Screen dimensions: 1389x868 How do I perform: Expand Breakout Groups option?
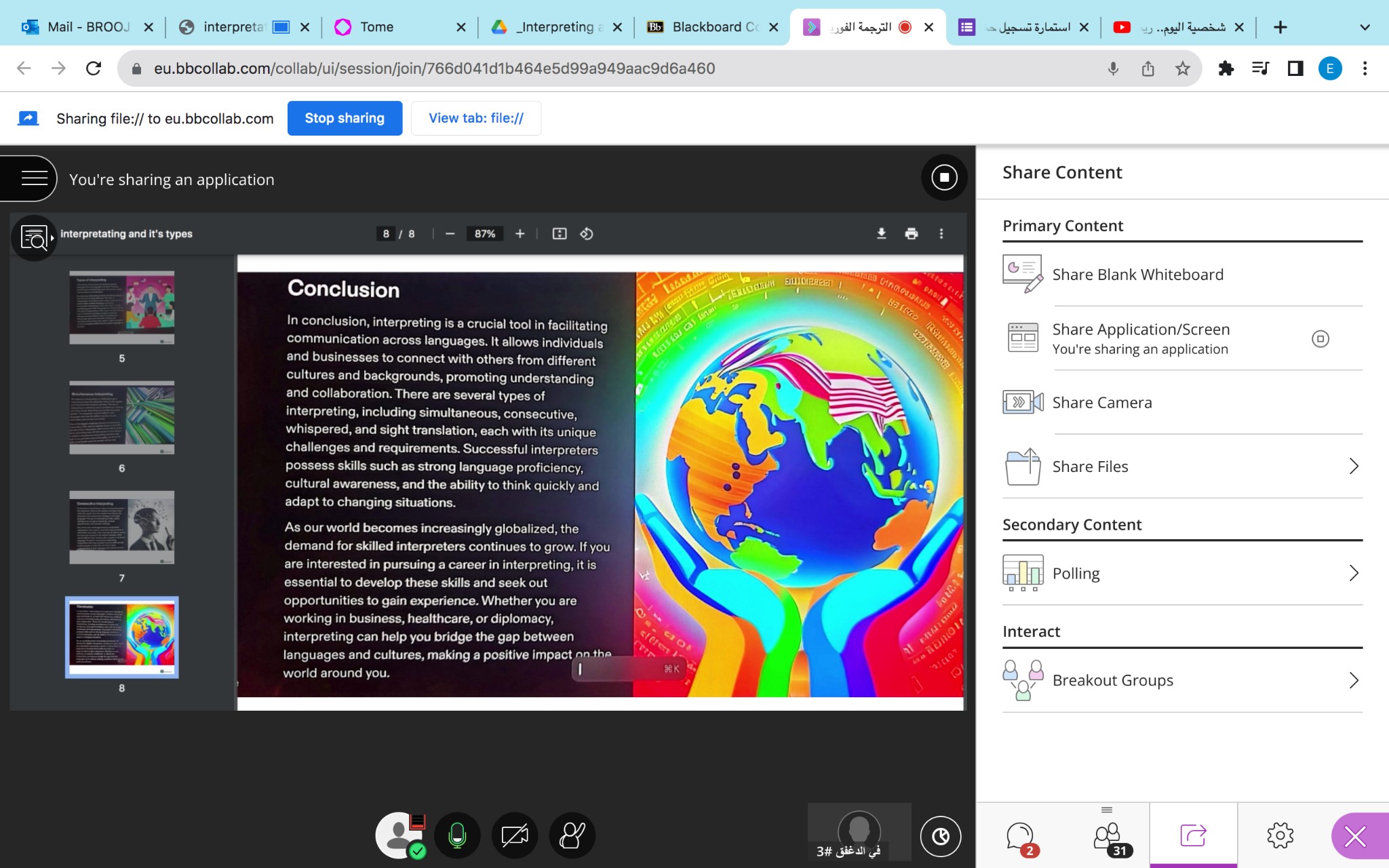(x=1353, y=680)
